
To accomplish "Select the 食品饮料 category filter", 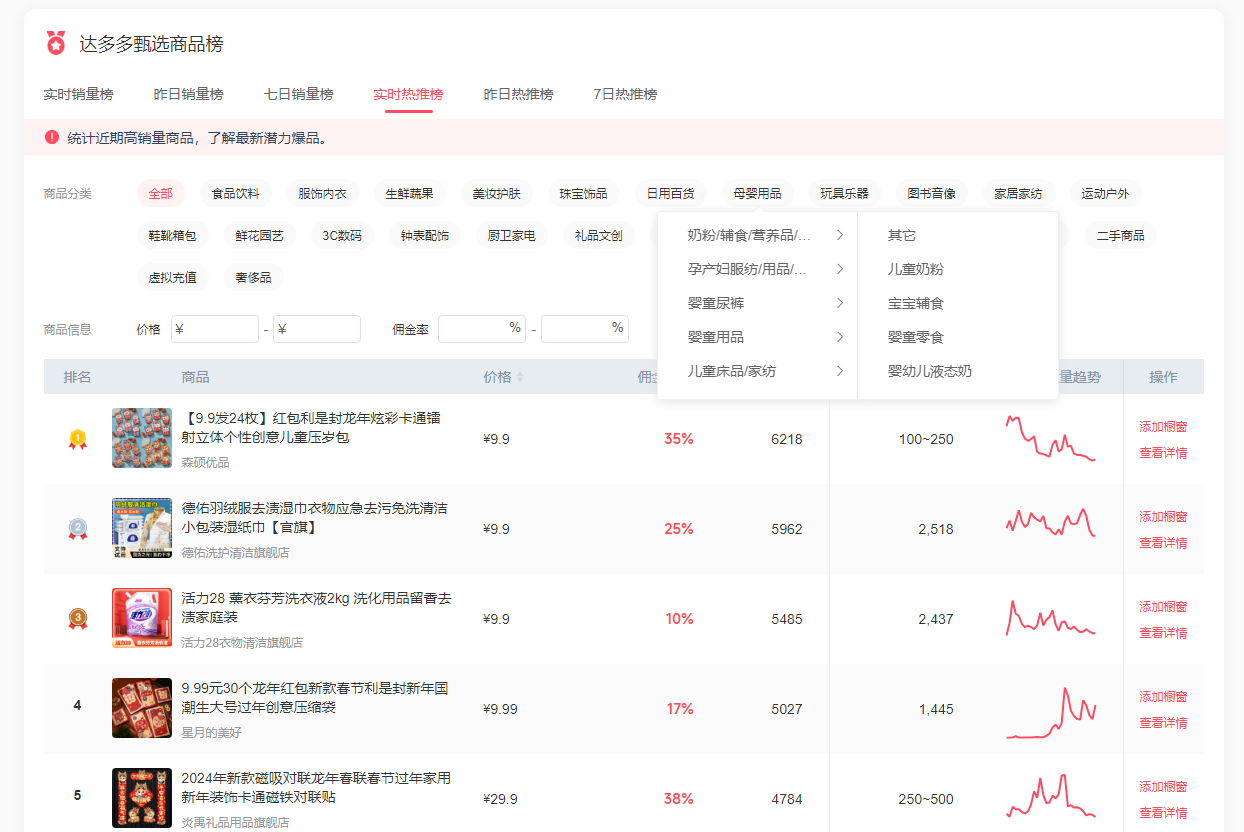I will (236, 194).
